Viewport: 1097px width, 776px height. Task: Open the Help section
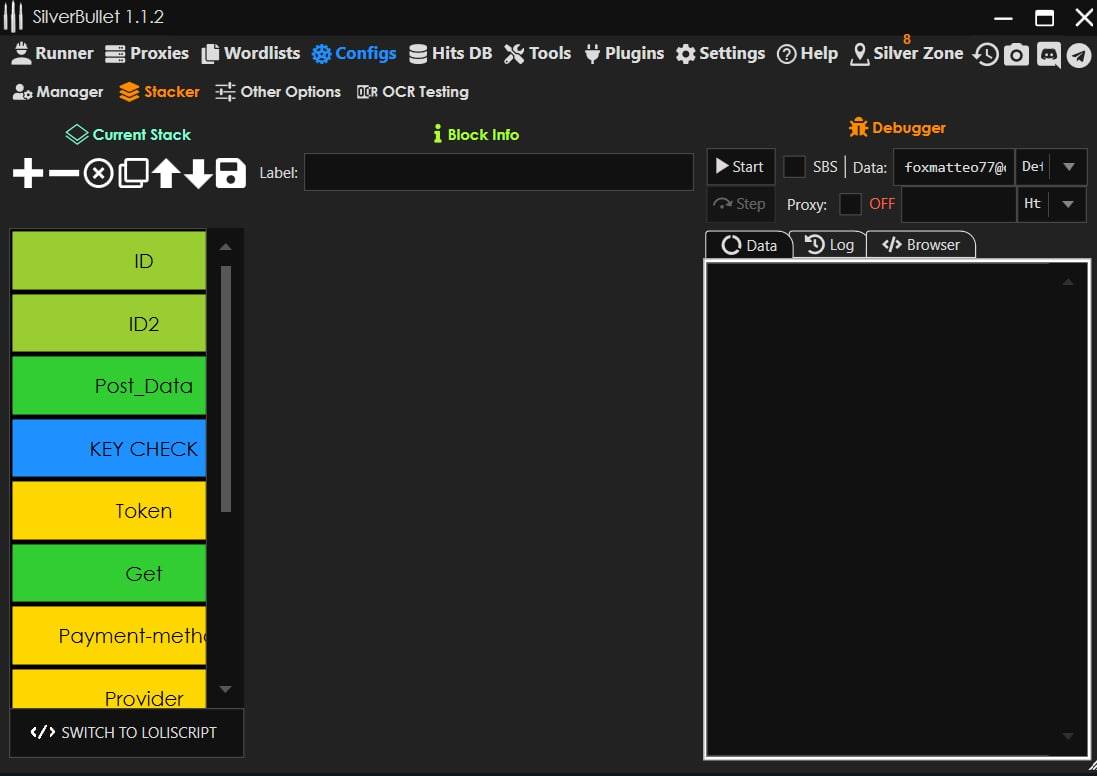[807, 53]
